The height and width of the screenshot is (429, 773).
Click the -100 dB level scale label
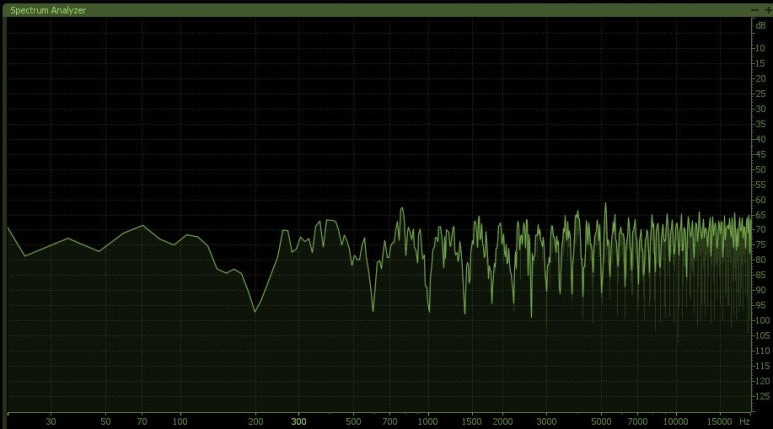762,321
